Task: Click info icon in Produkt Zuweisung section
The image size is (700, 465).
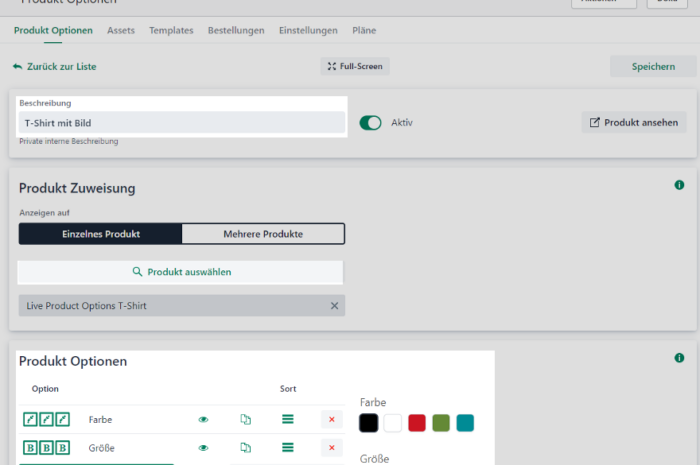Action: [x=679, y=185]
